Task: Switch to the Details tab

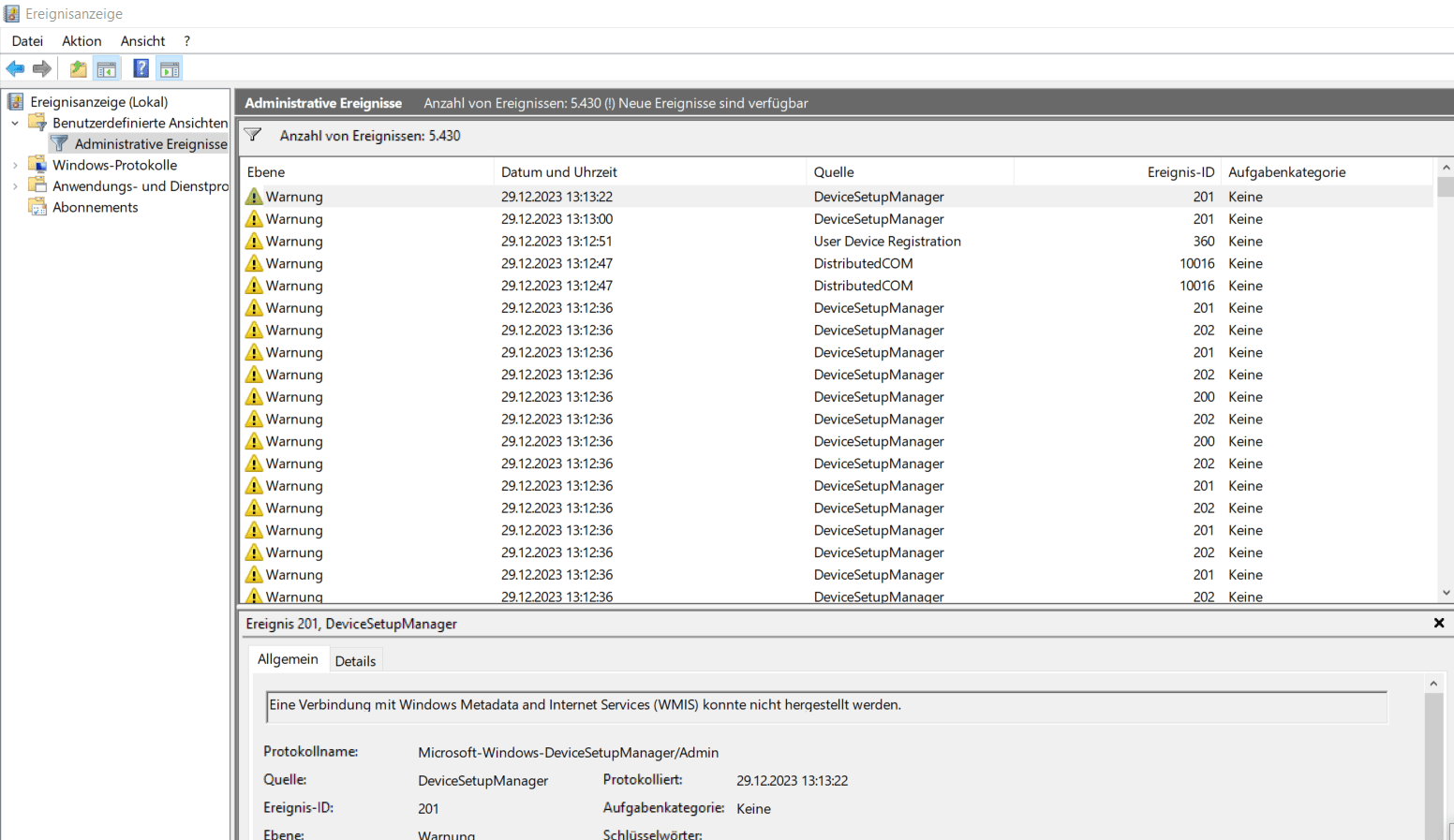Action: [355, 660]
